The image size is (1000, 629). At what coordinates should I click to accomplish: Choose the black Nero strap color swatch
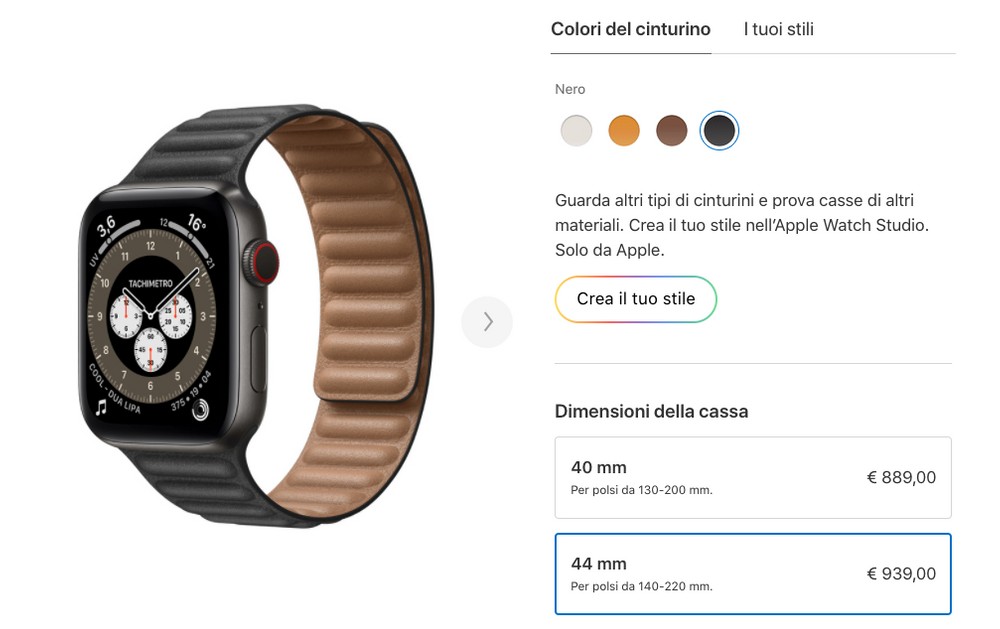click(719, 131)
